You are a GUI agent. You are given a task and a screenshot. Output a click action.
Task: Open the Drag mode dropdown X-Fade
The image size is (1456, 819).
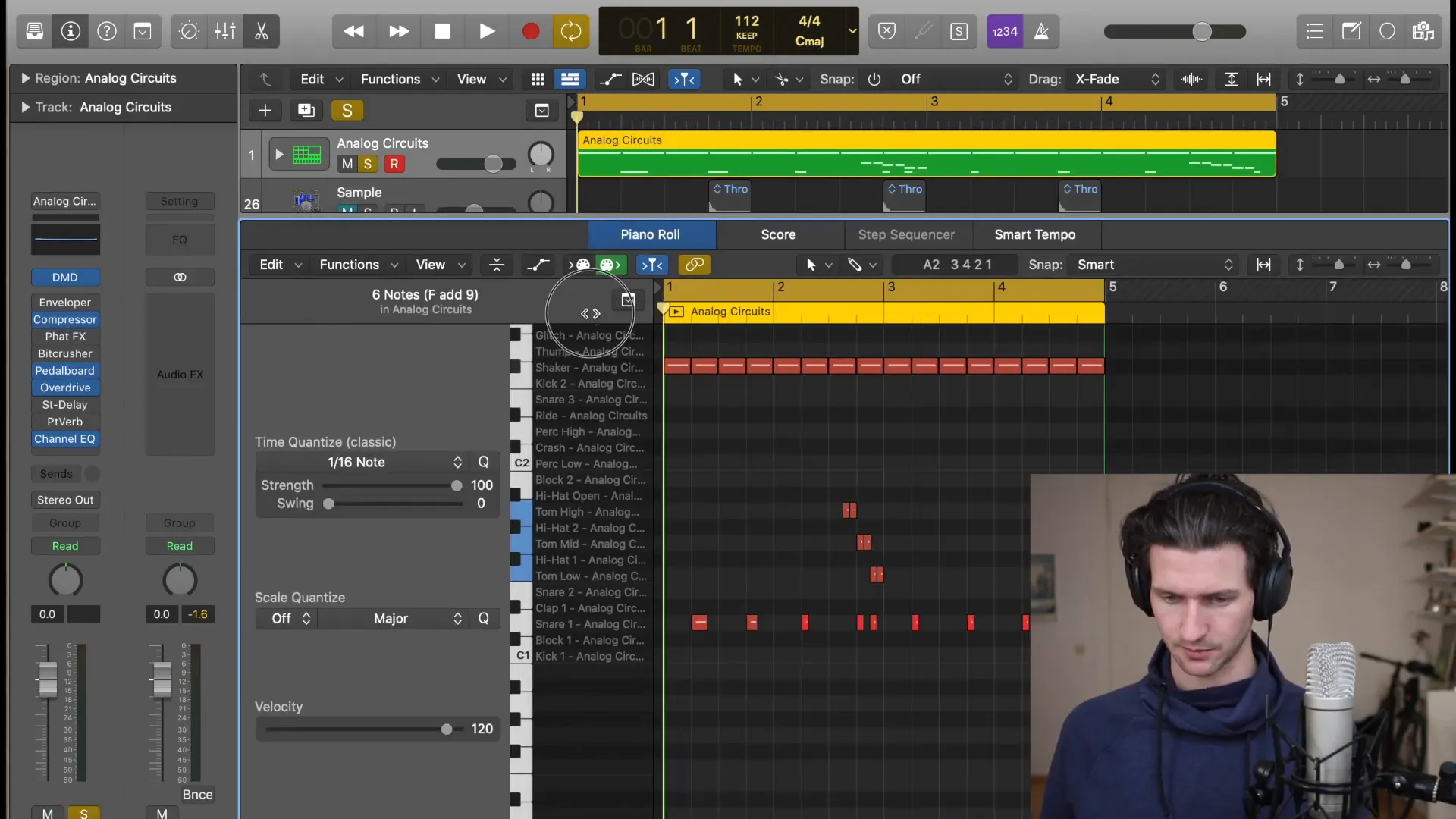click(1117, 79)
